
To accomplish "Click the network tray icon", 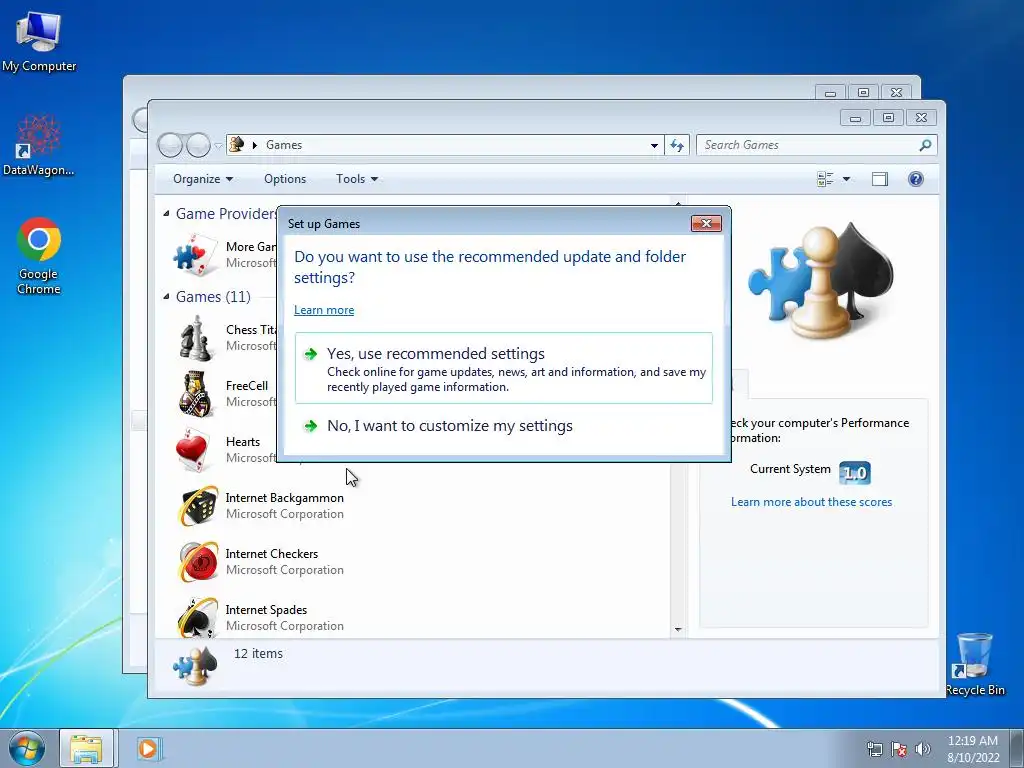I will [x=874, y=749].
